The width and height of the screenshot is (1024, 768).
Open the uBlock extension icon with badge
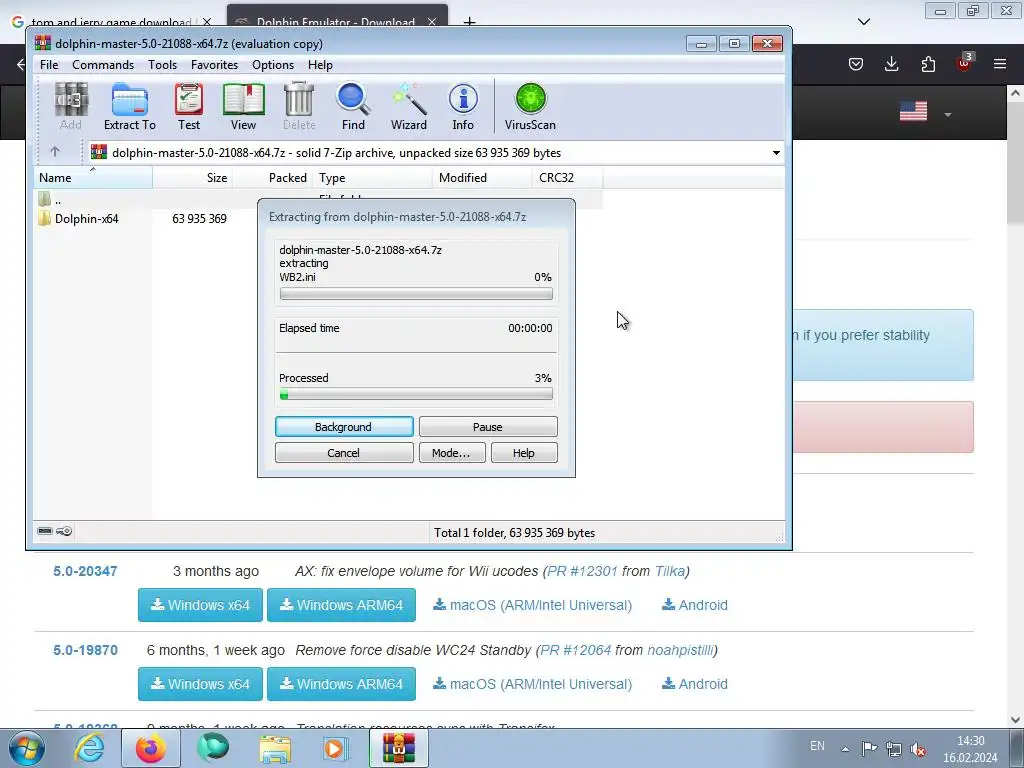(965, 62)
